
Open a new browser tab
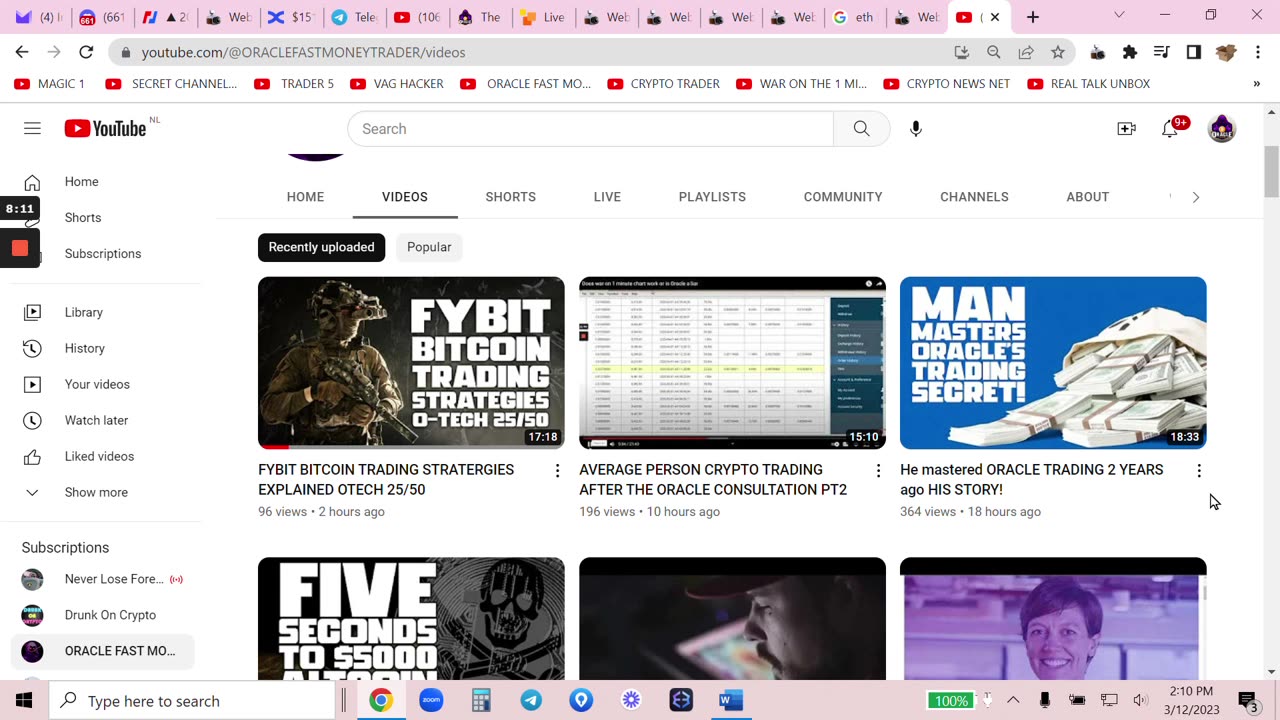(1033, 17)
